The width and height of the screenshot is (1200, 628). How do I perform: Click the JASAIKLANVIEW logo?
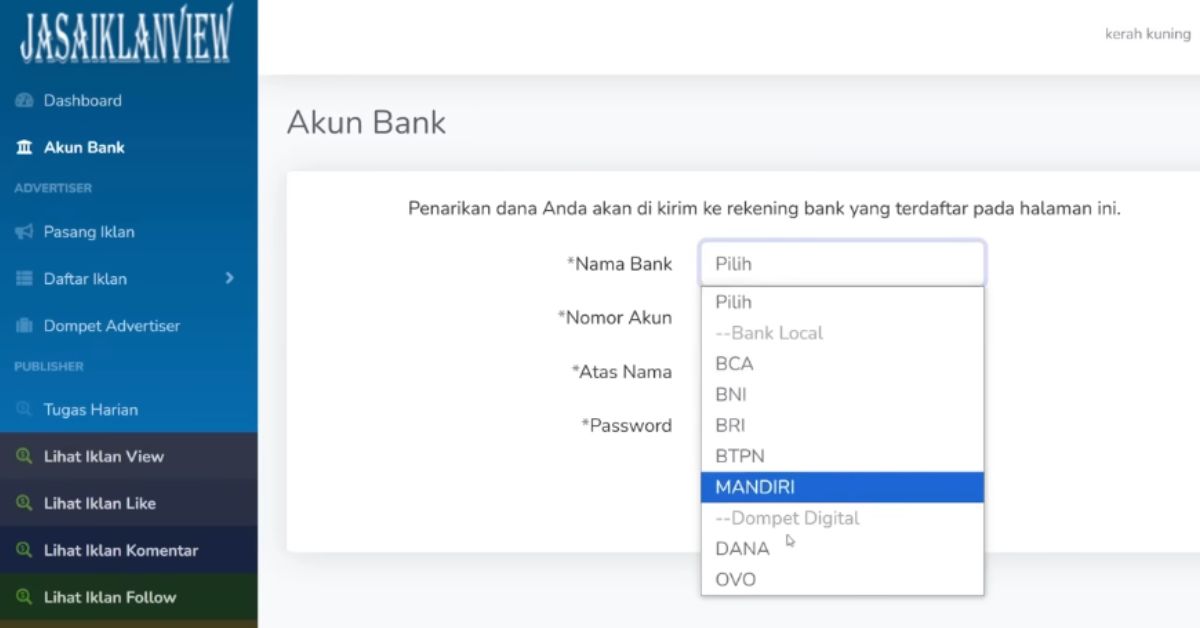[126, 37]
